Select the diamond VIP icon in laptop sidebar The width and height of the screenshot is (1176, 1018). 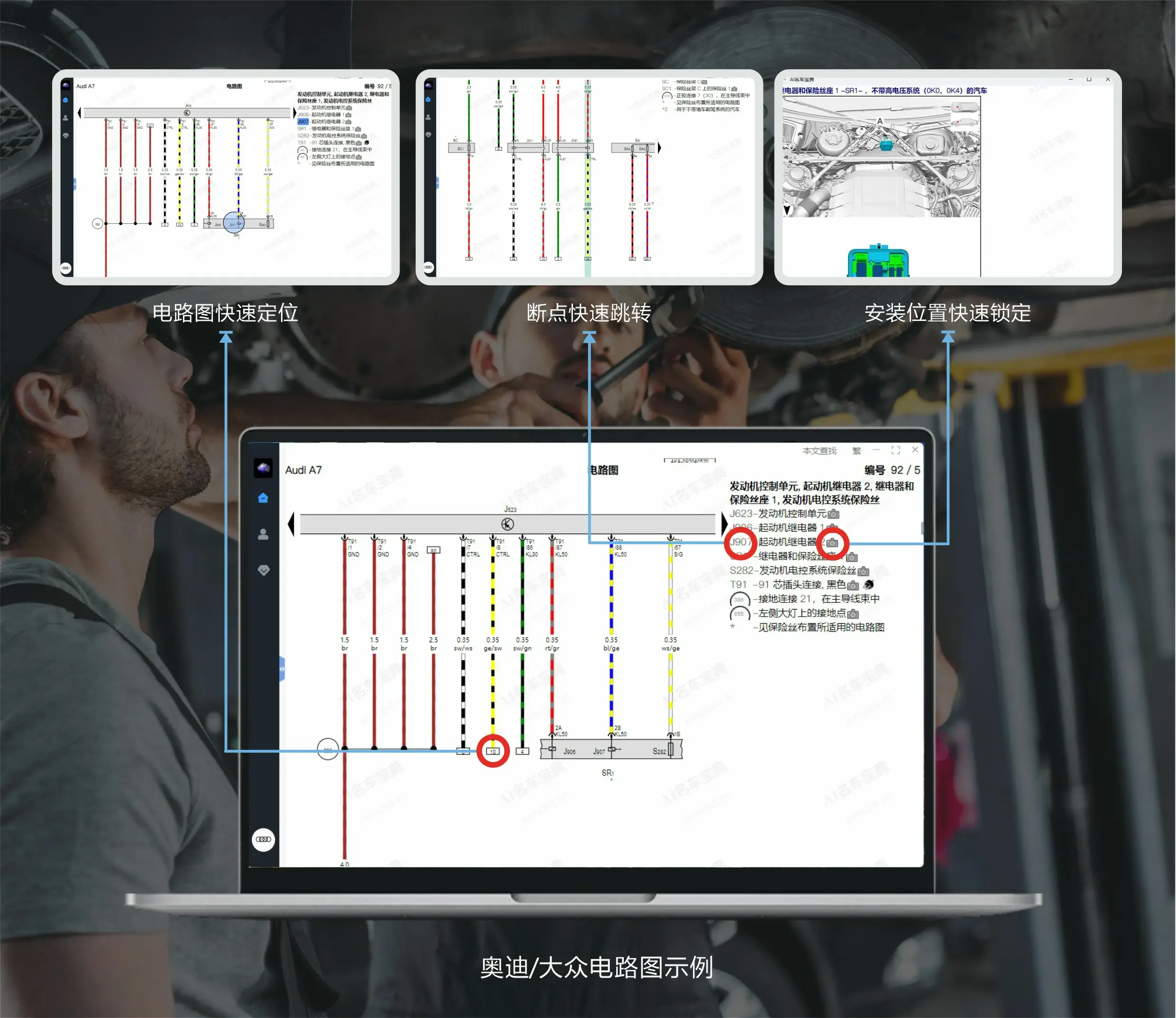[x=264, y=570]
